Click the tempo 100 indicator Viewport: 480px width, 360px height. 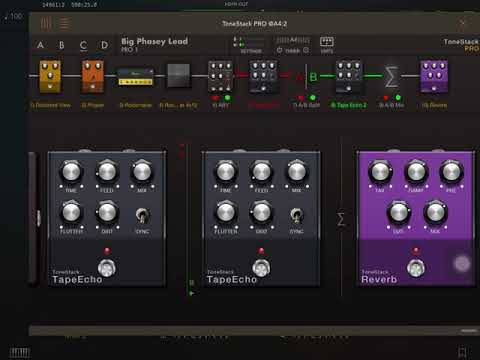tap(13, 16)
